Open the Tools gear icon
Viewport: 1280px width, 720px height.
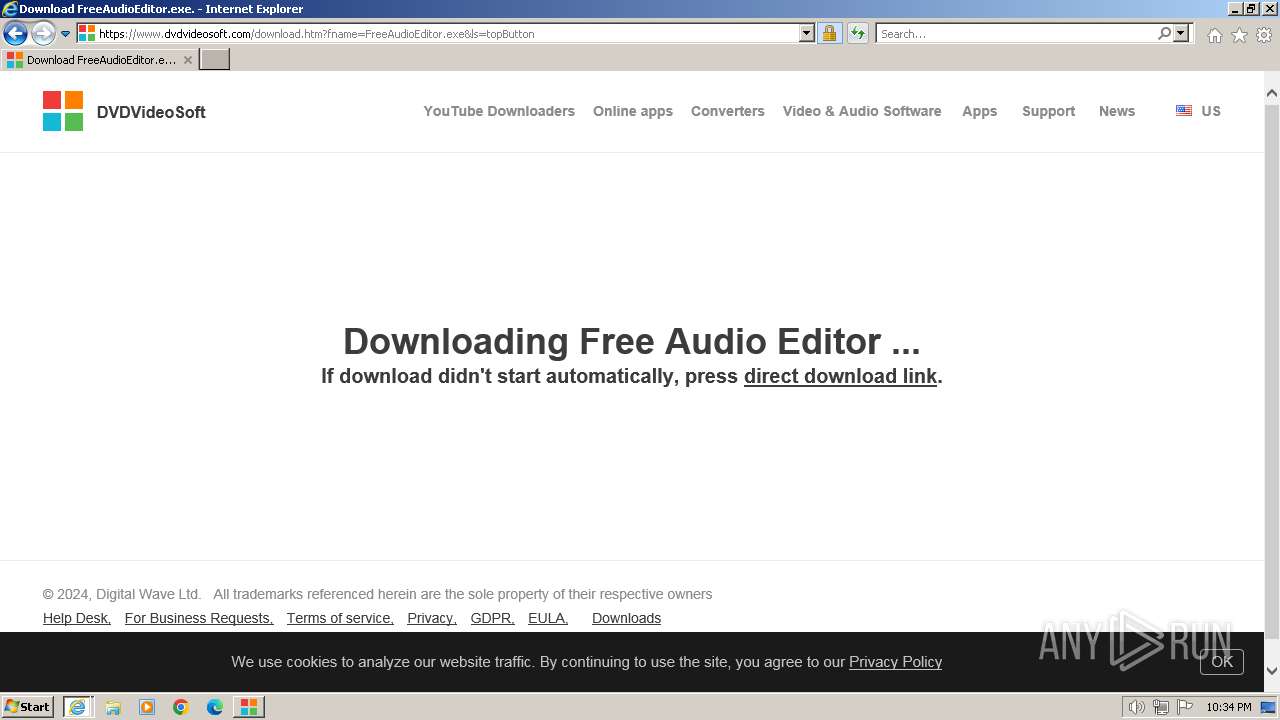(1264, 35)
